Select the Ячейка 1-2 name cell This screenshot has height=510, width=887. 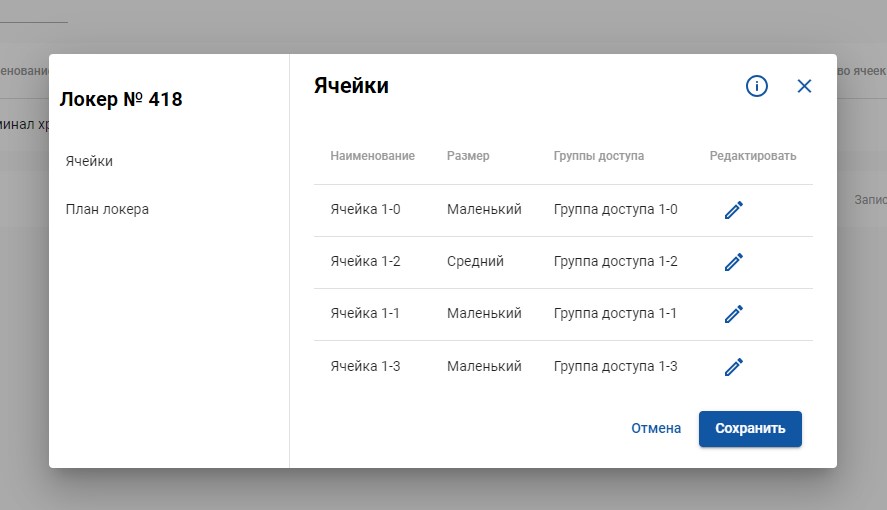(365, 262)
